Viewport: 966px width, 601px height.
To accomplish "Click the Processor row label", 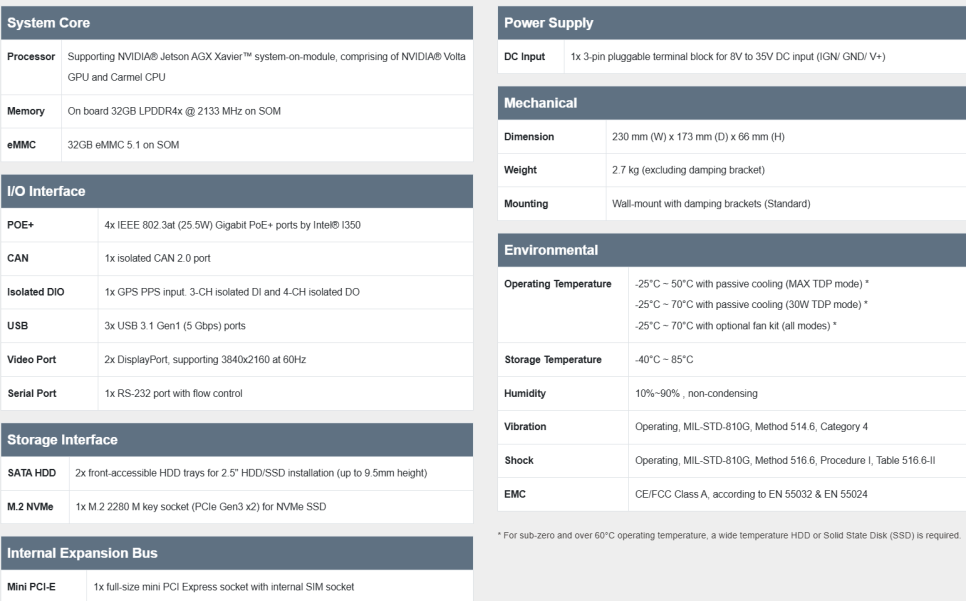I will coord(31,57).
